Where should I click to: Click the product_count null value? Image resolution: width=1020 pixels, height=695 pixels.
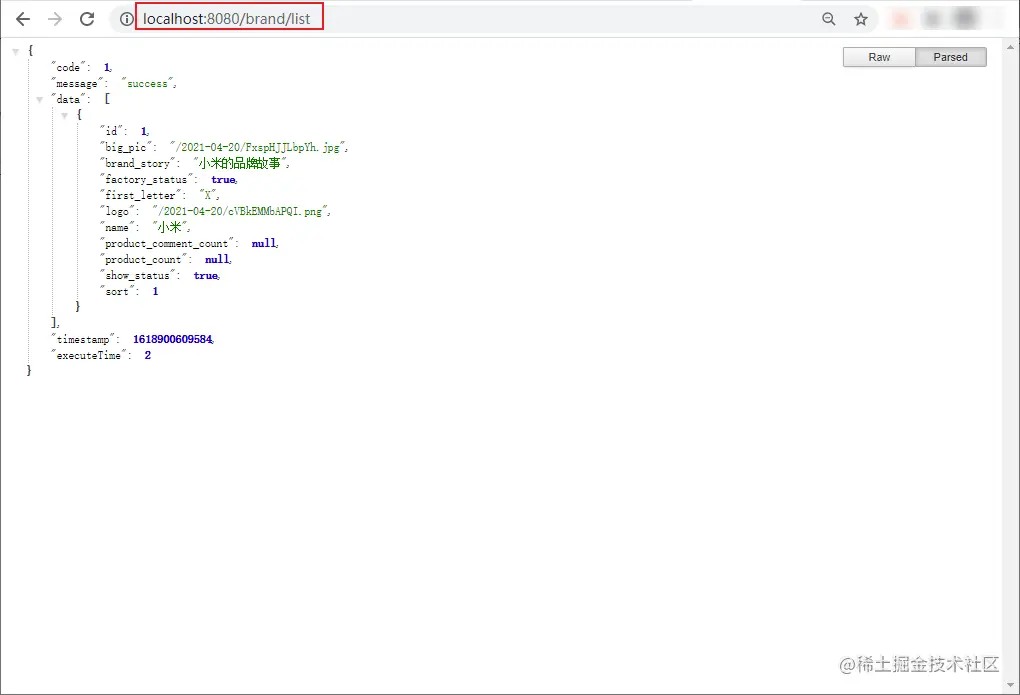(x=217, y=260)
